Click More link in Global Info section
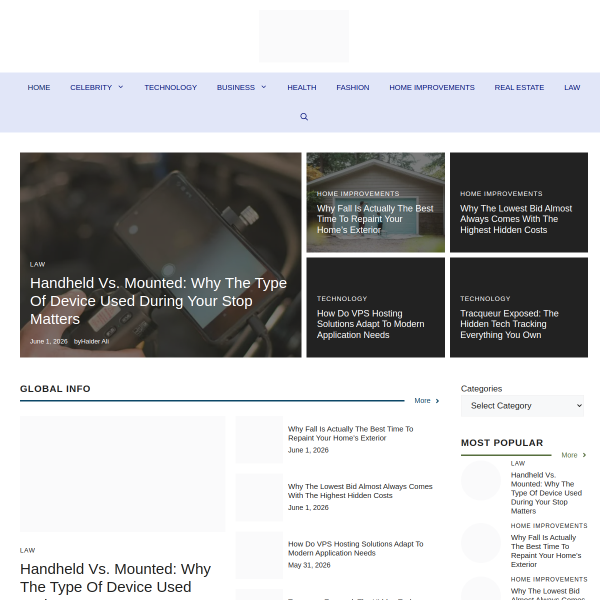 coord(422,401)
